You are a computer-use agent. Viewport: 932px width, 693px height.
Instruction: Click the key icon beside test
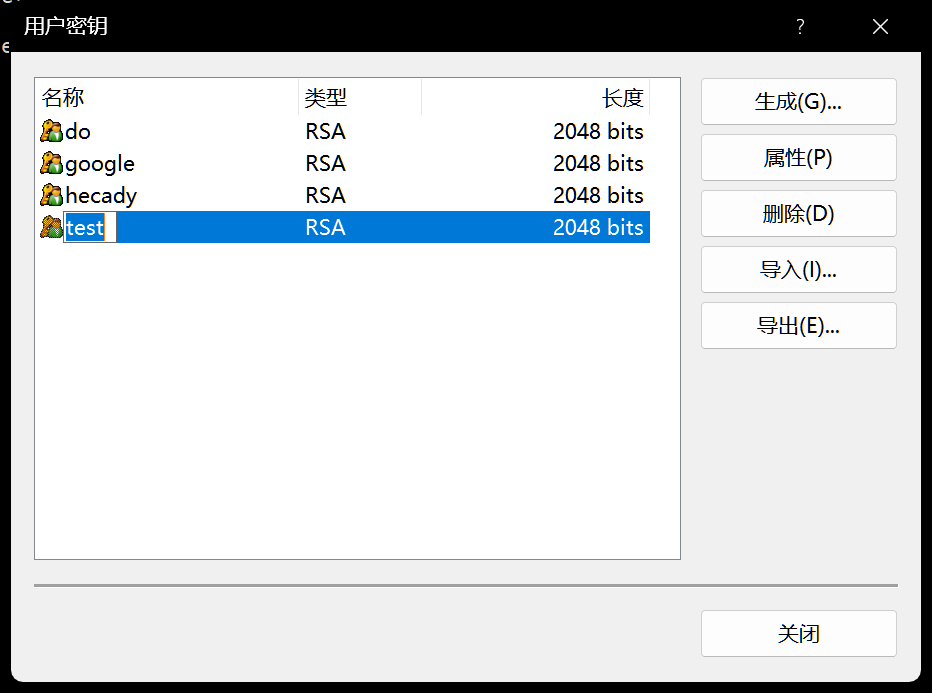pyautogui.click(x=51, y=227)
